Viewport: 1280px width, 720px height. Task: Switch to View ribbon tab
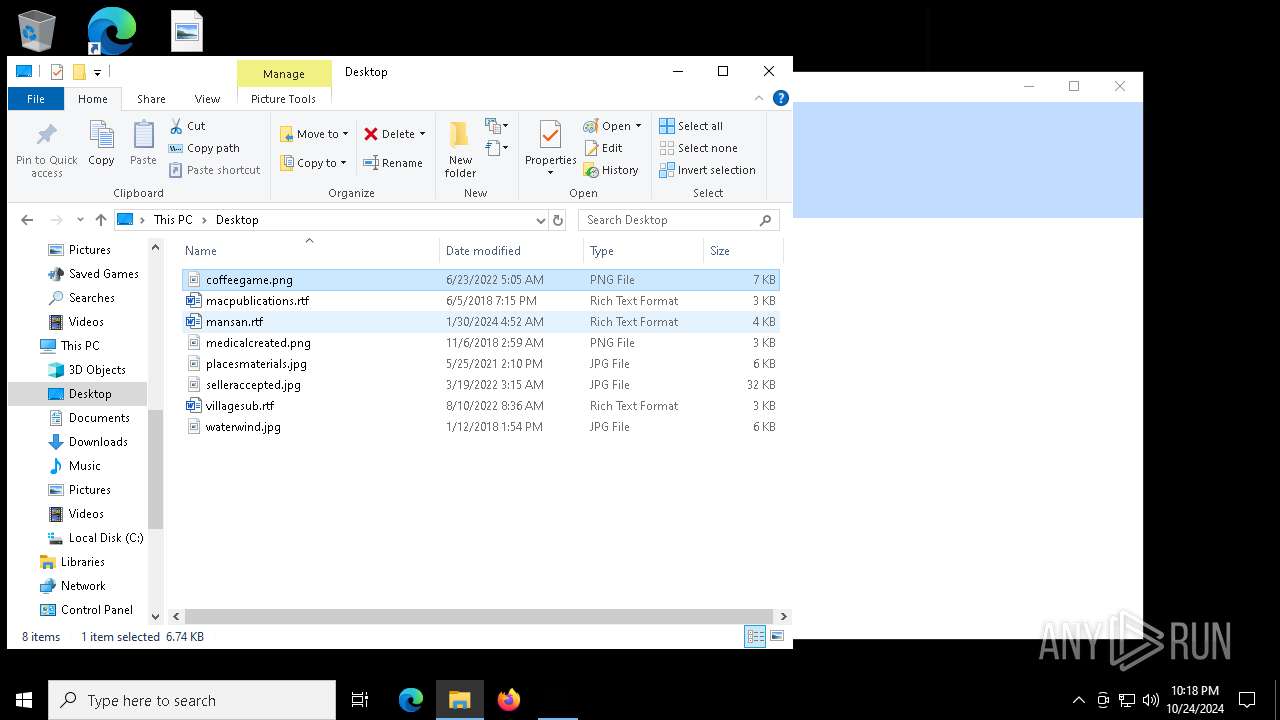[207, 99]
